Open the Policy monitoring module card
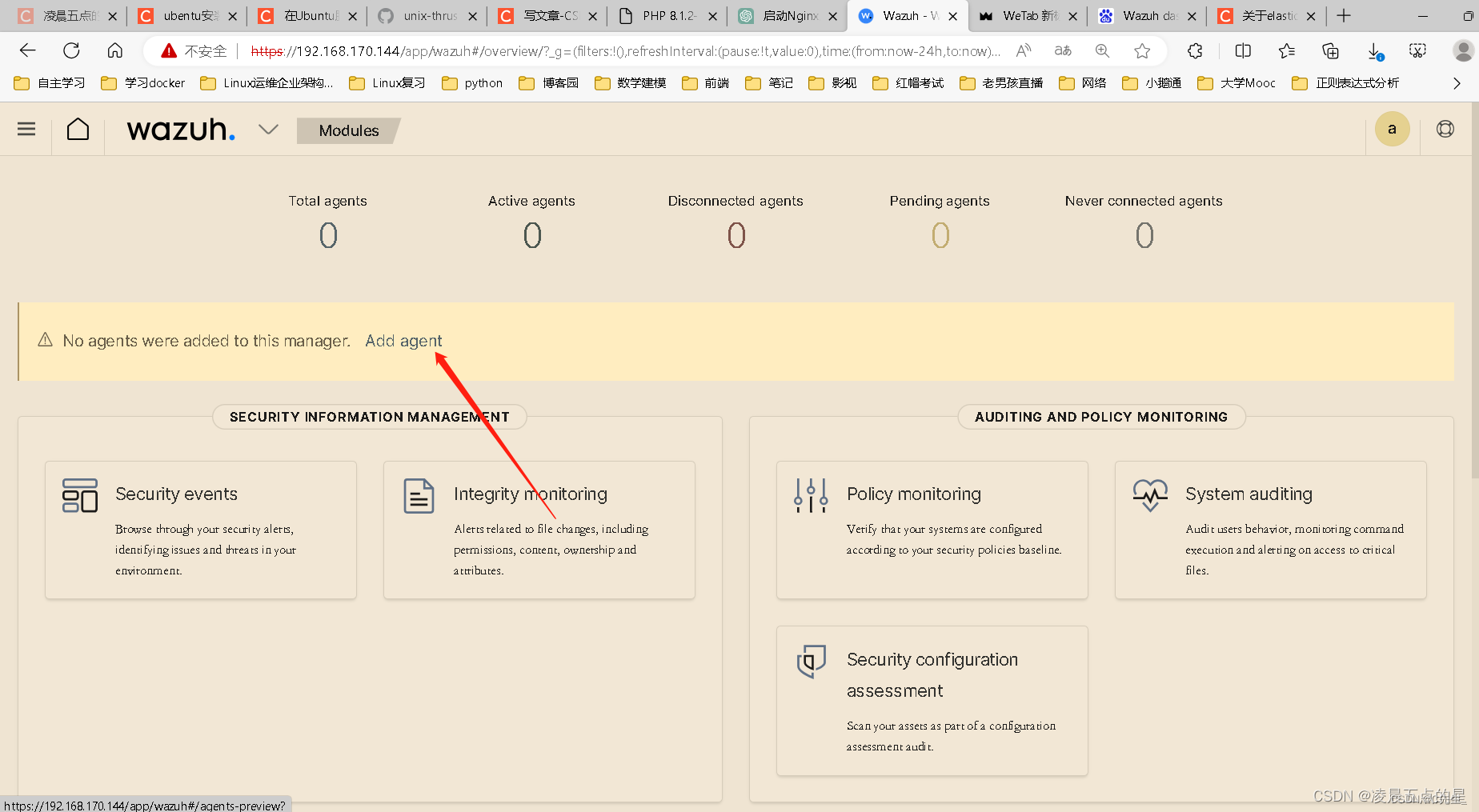This screenshot has height=812, width=1479. 932,530
